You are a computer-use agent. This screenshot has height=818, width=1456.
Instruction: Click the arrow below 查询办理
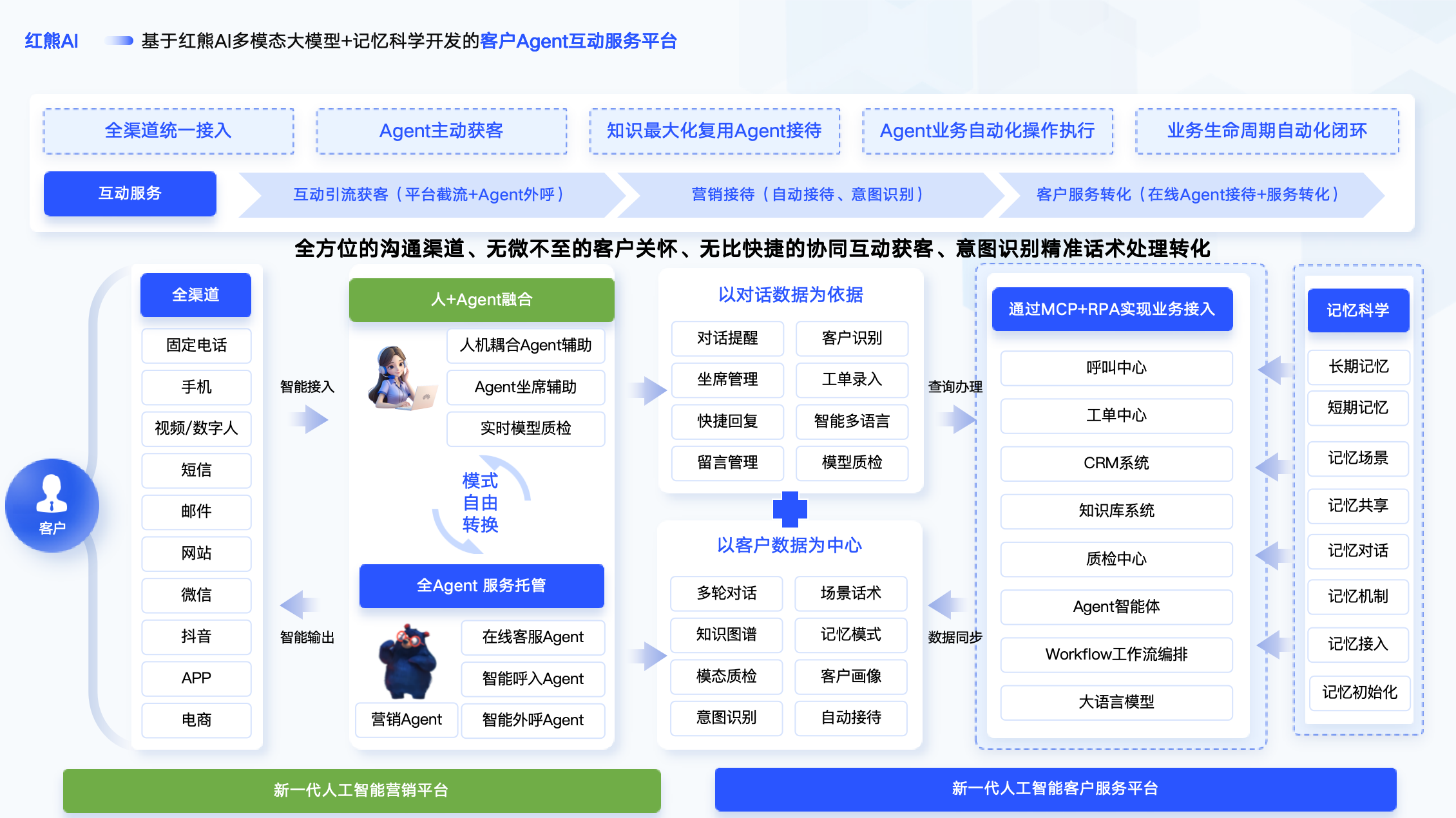[958, 420]
